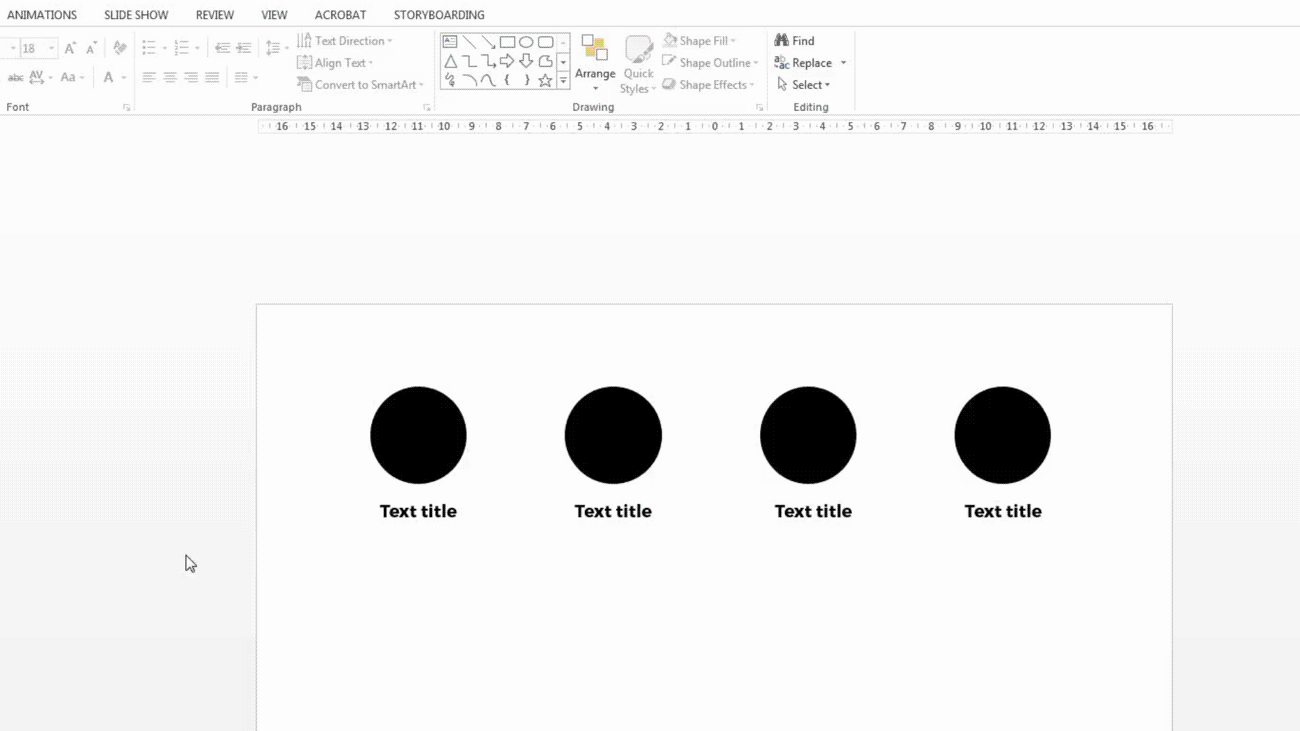Open the font size dropdown
This screenshot has width=1300, height=731.
click(x=52, y=48)
